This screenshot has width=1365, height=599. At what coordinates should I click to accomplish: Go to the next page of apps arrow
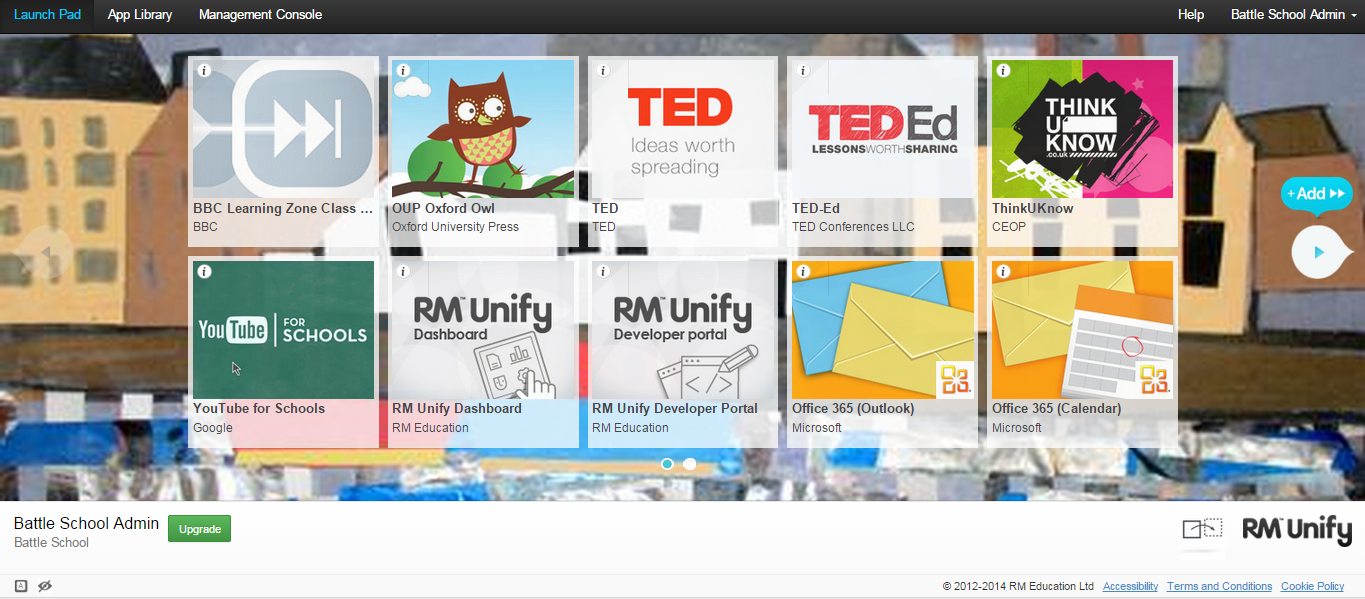pyautogui.click(x=1319, y=252)
